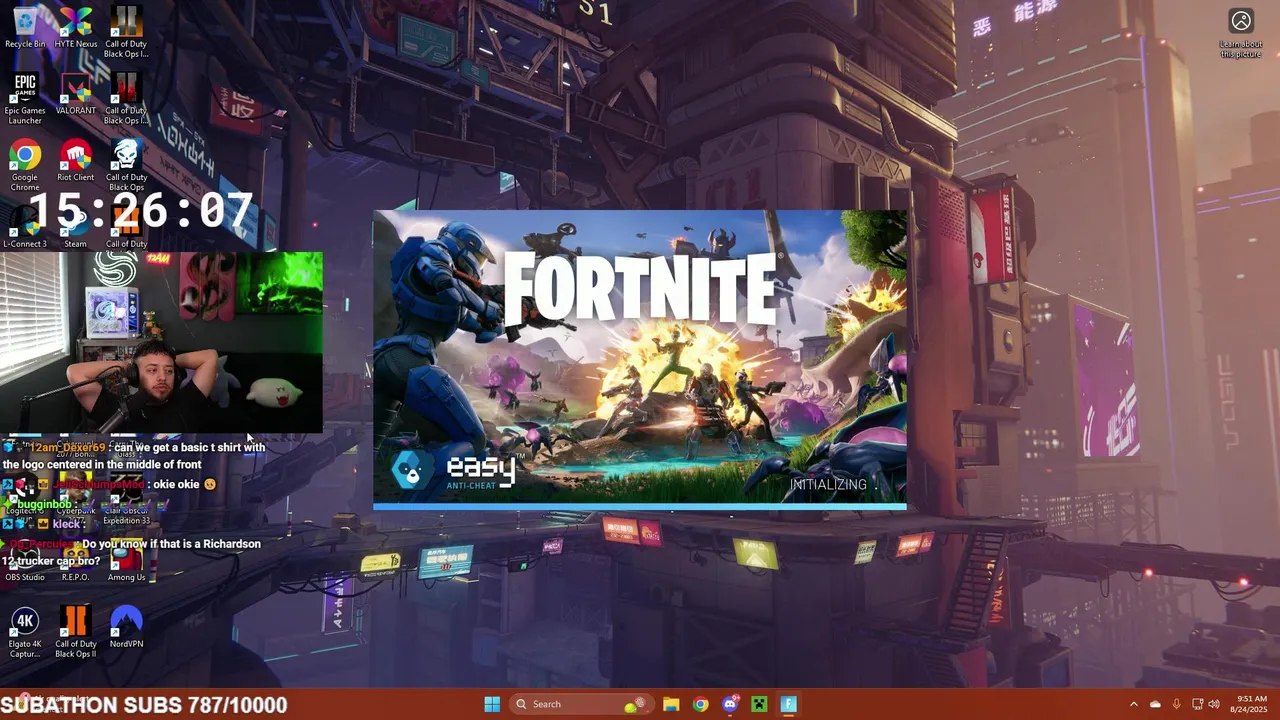The height and width of the screenshot is (720, 1280).
Task: Click the Riot Client desktop icon
Action: [x=76, y=161]
